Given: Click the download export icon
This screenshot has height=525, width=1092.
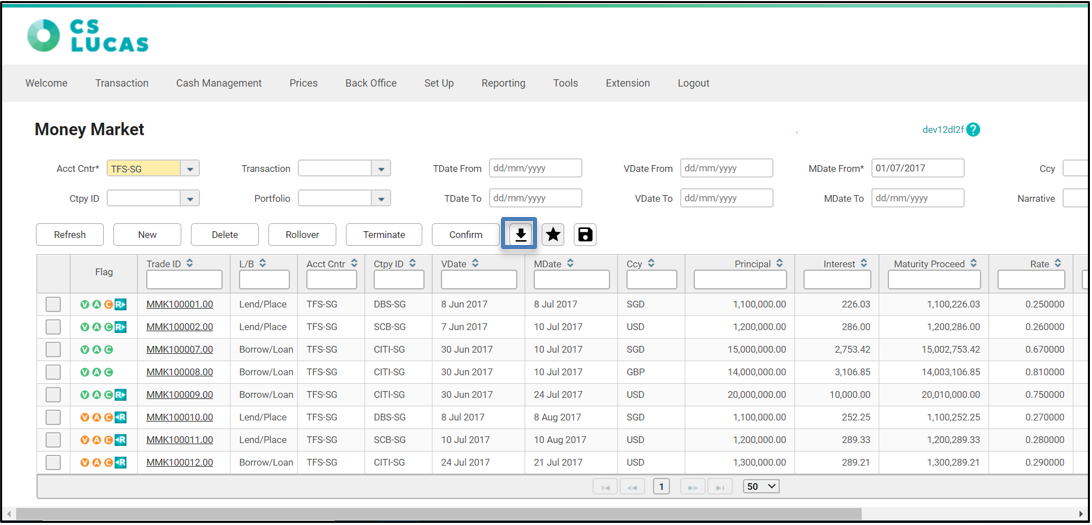Looking at the screenshot, I should click(520, 235).
